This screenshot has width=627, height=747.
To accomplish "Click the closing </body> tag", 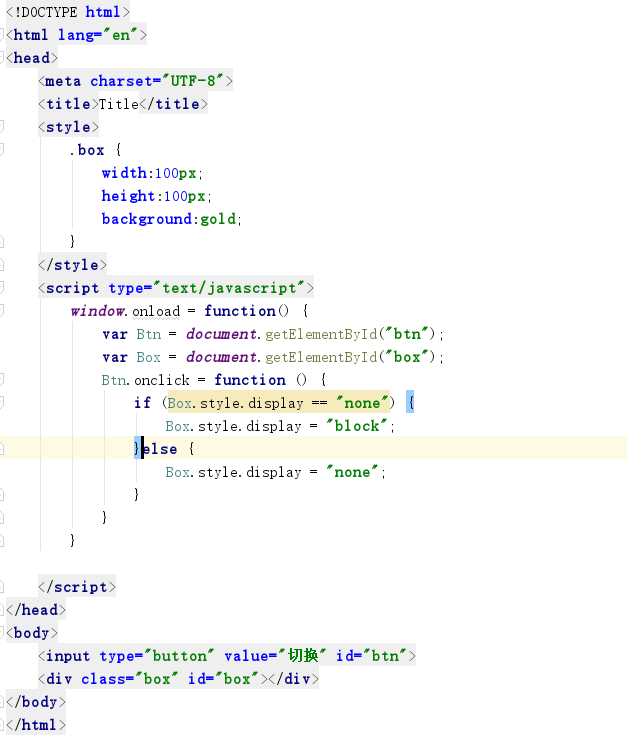I will [x=36, y=702].
